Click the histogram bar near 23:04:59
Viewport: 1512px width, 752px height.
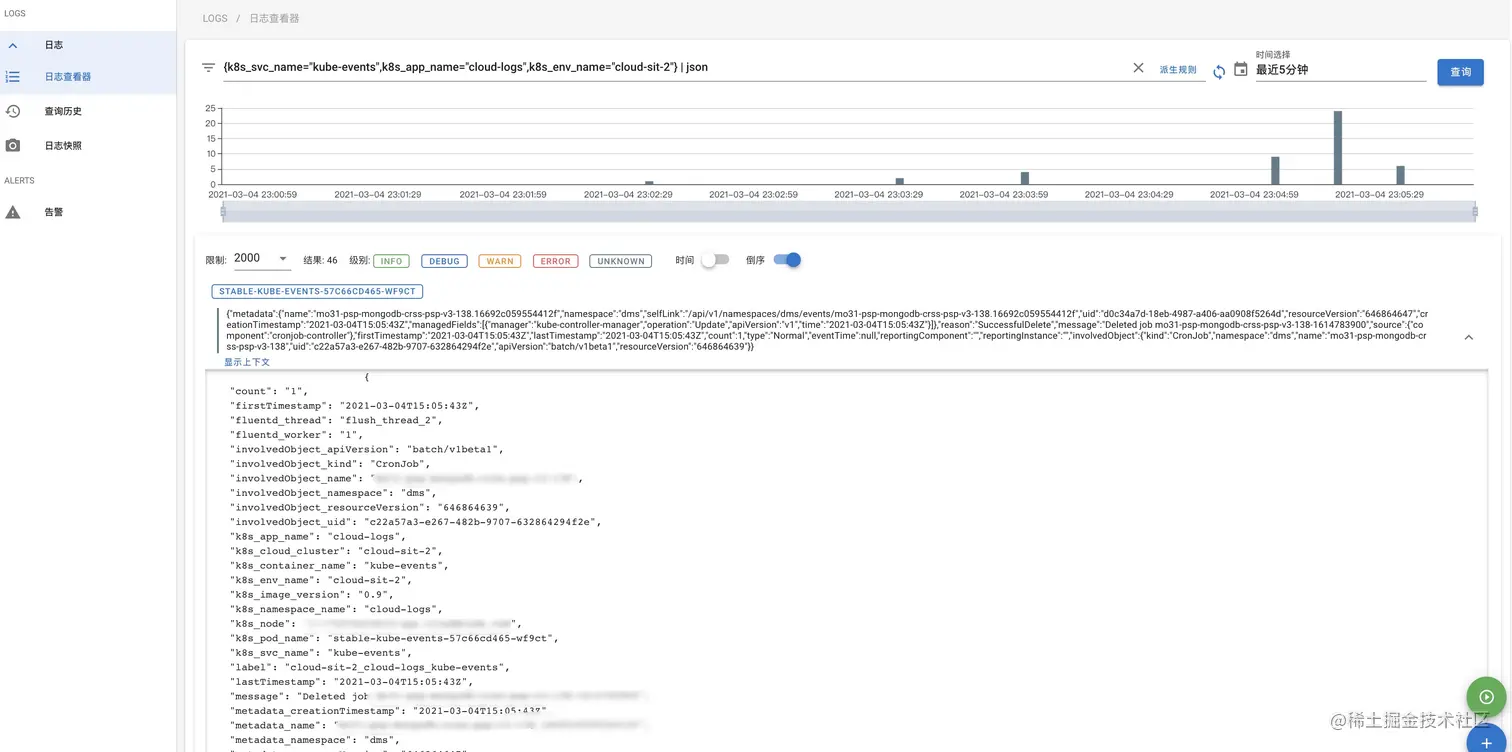(x=1275, y=171)
